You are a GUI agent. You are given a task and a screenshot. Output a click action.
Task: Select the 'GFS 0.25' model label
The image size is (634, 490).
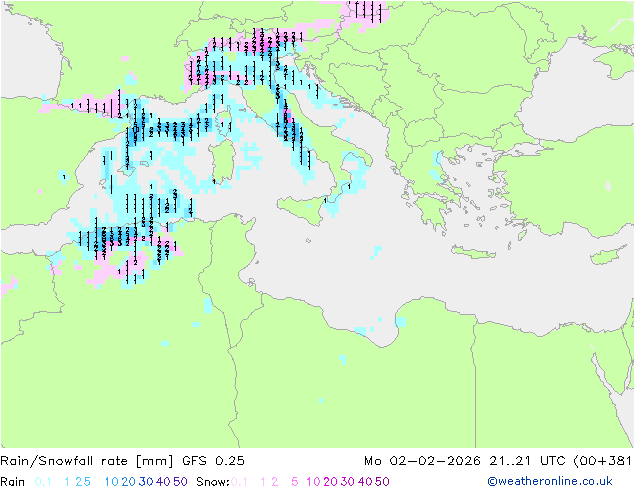coord(213,461)
